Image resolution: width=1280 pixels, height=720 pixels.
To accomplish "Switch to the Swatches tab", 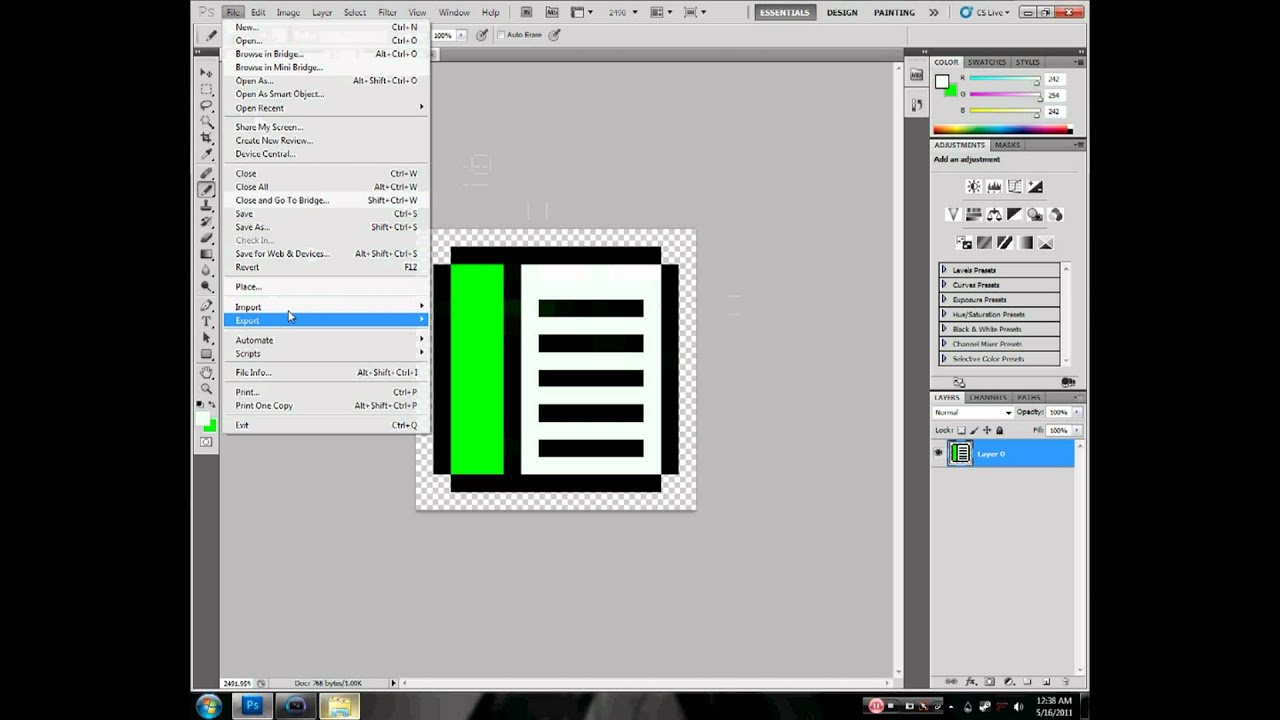I will 986,62.
